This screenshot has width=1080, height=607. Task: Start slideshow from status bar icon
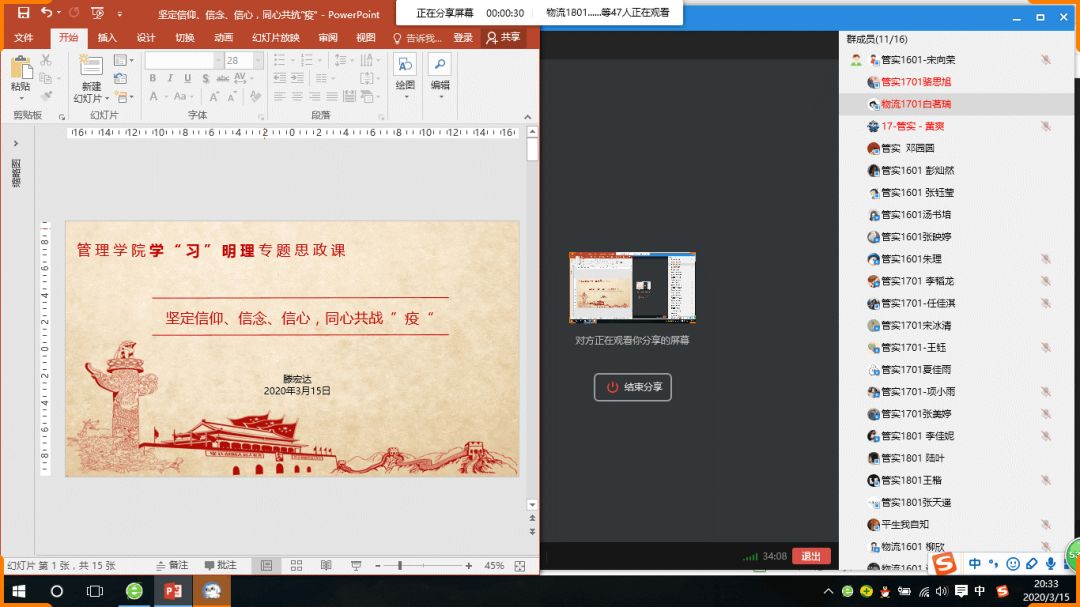[356, 566]
